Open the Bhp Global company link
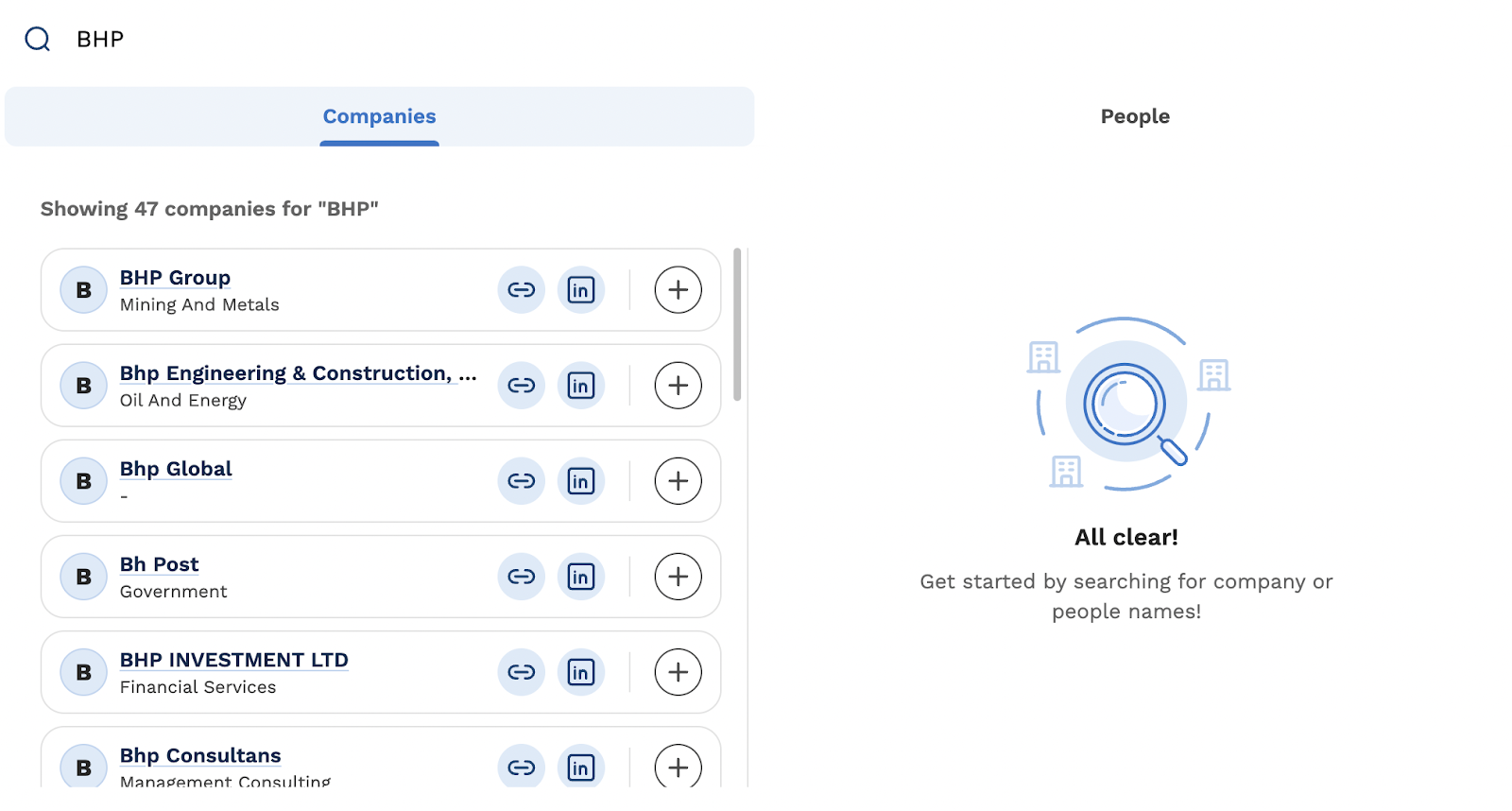This screenshot has width=1512, height=811. [176, 469]
